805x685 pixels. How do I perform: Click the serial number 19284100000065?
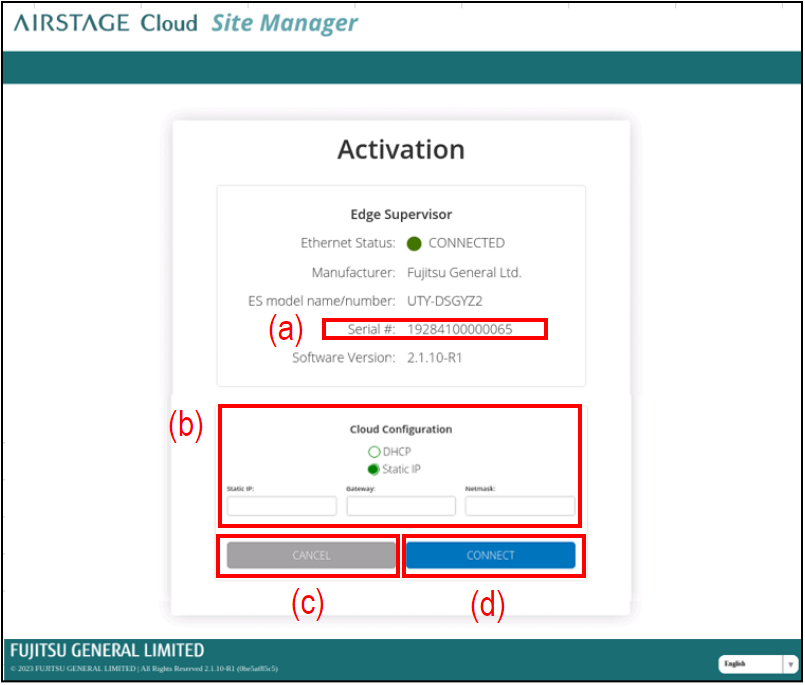tap(459, 329)
